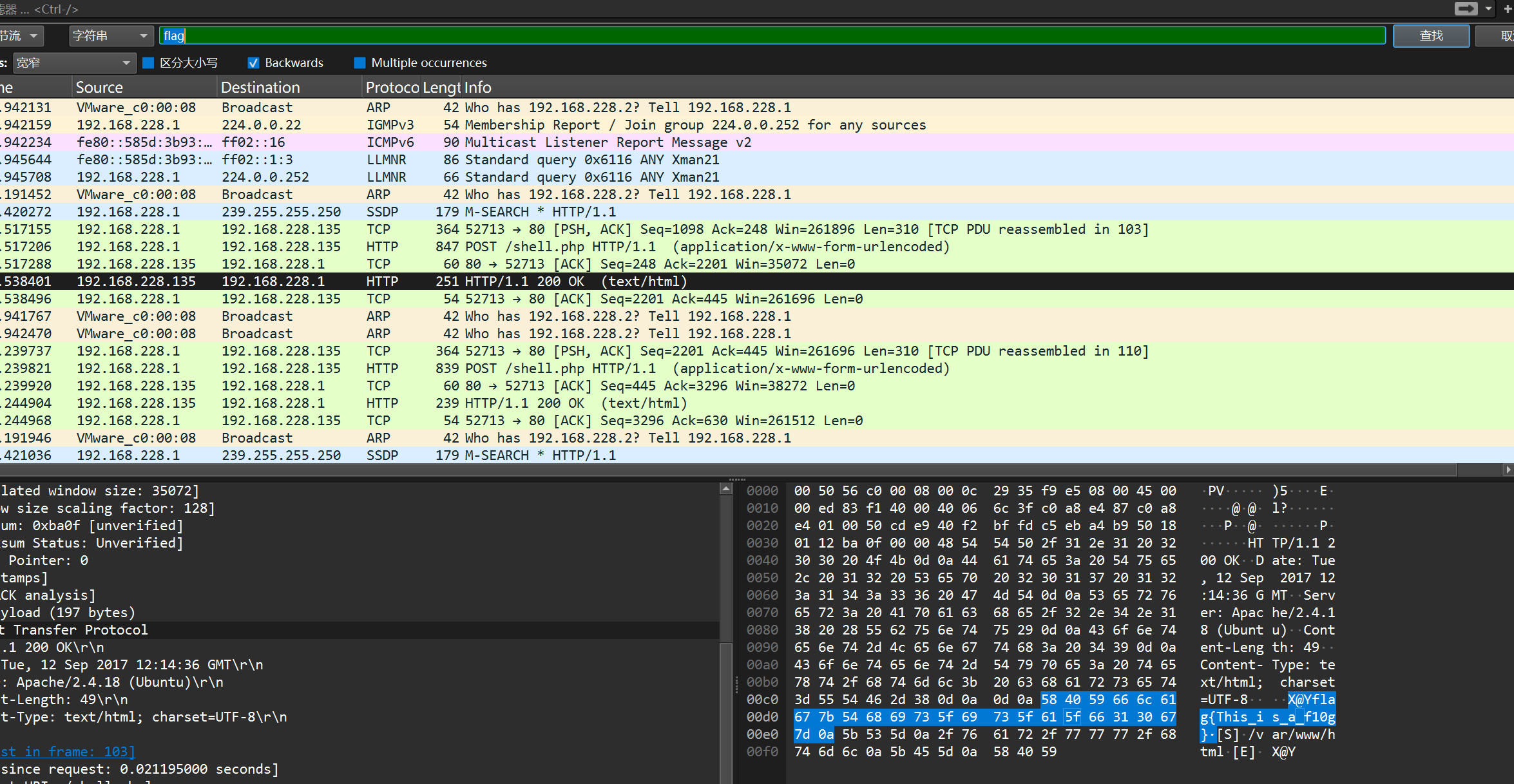The width and height of the screenshot is (1514, 784).
Task: Select the 239 HTTP/1.1 200 OK packet row
Action: [561, 403]
